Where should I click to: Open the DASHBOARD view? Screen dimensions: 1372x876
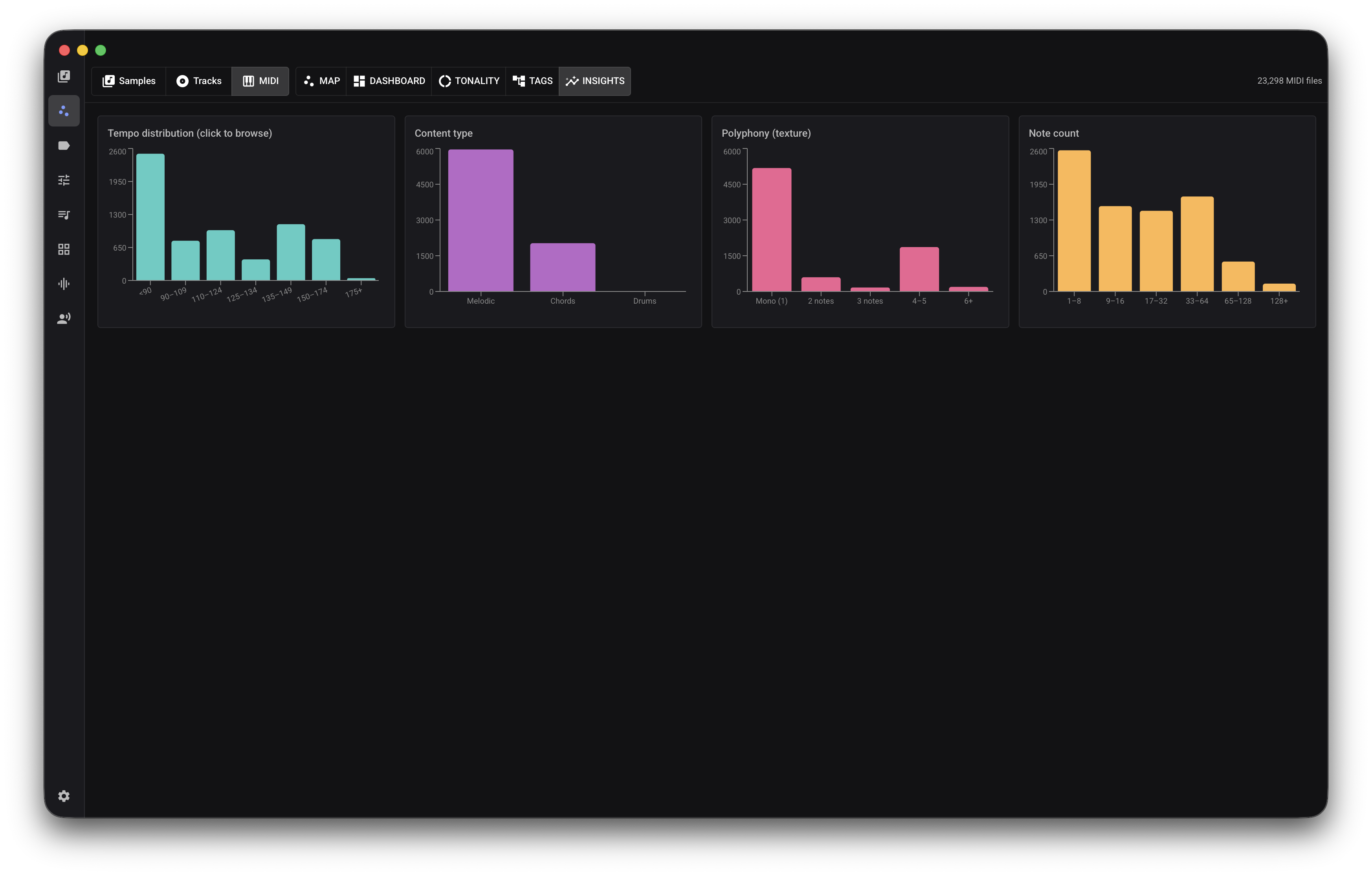pos(389,81)
